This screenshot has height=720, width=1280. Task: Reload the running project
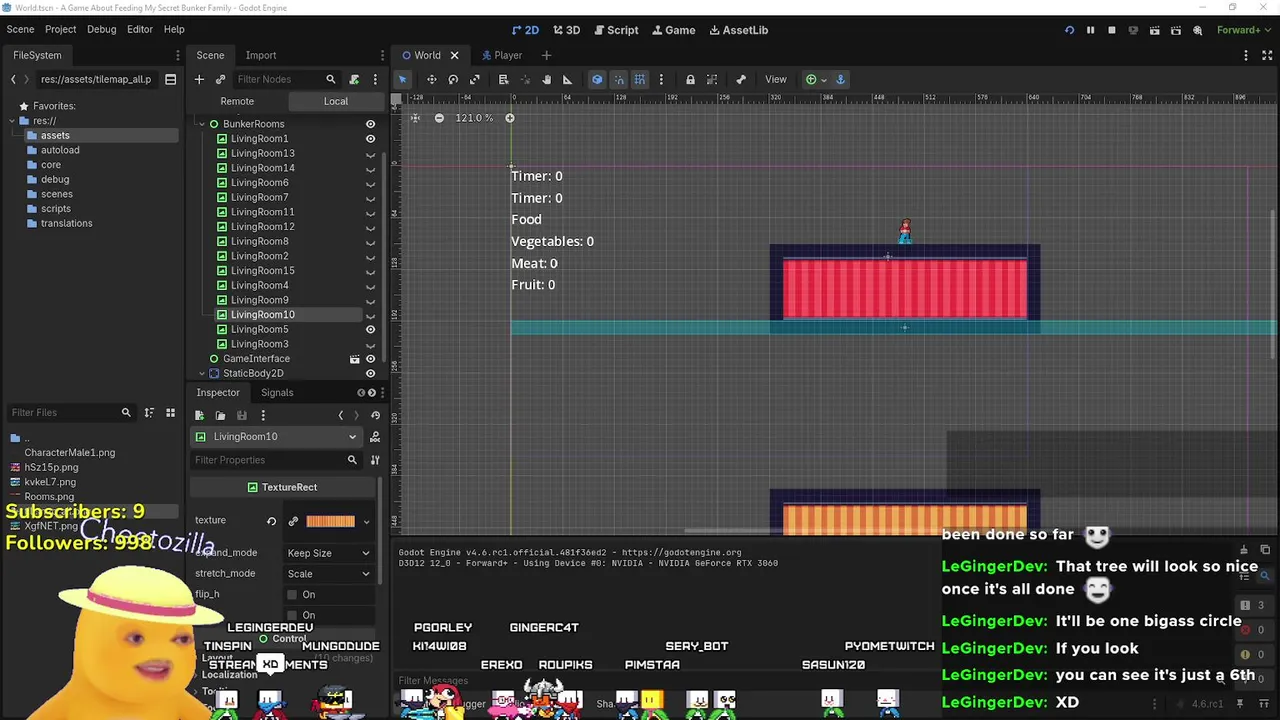click(x=1069, y=30)
